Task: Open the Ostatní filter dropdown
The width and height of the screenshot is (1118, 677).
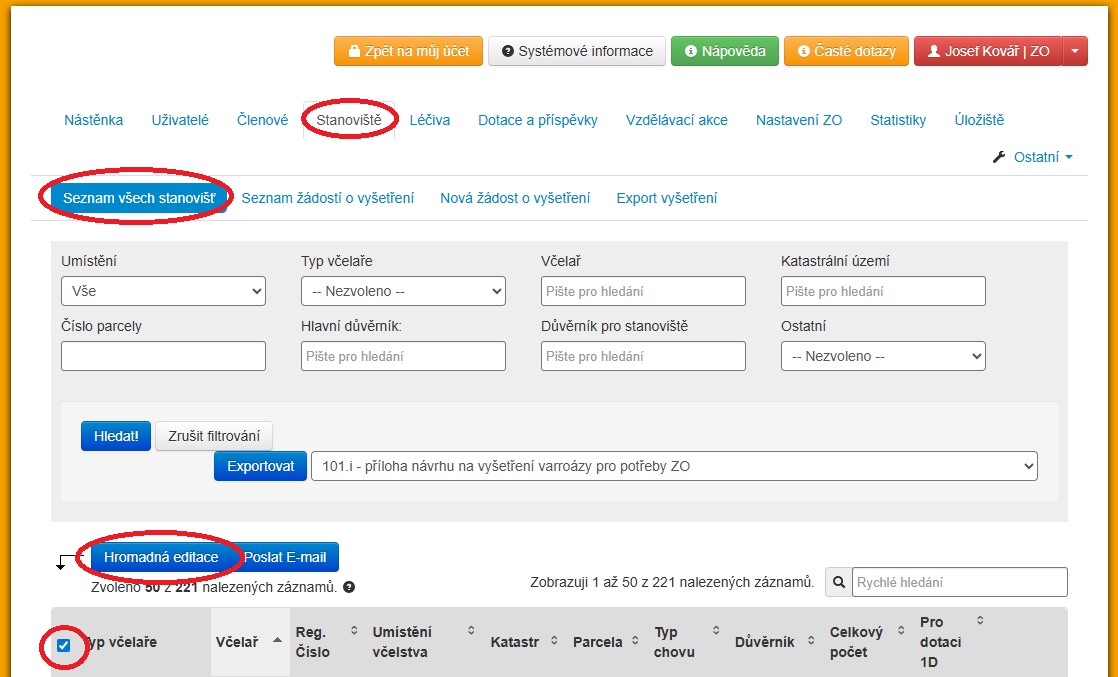Action: [883, 356]
